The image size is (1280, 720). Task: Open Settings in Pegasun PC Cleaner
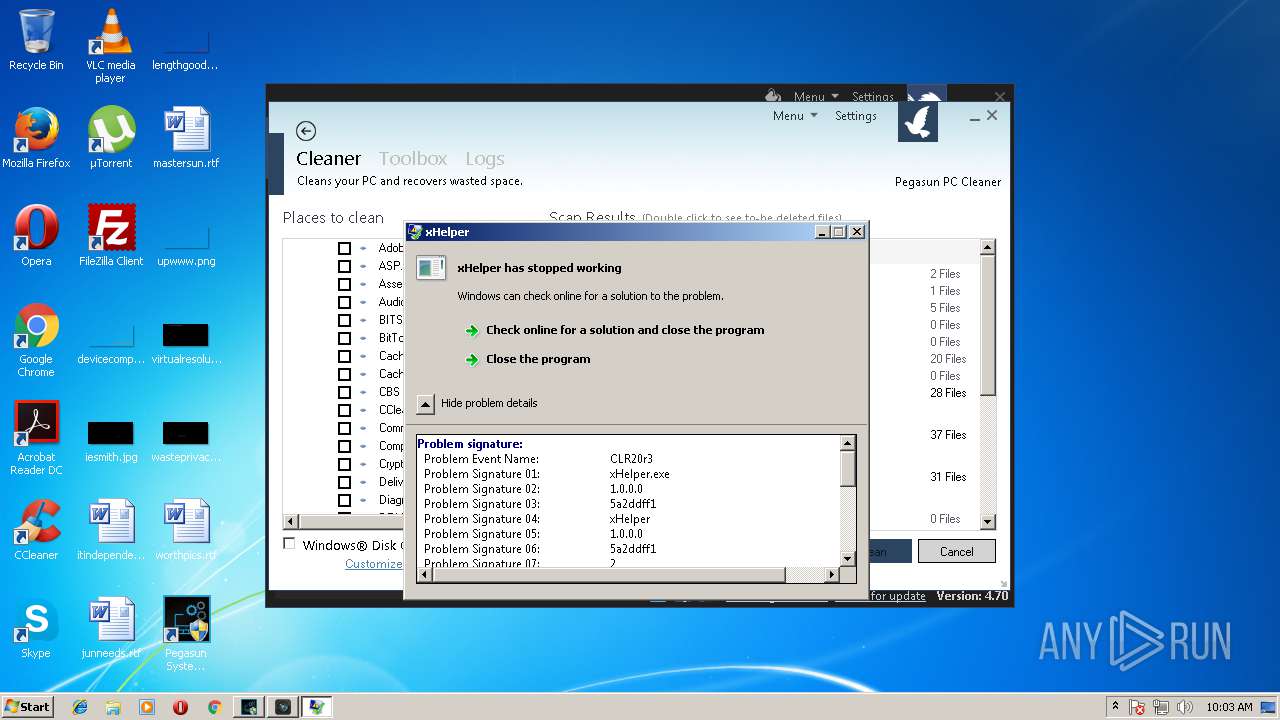856,116
